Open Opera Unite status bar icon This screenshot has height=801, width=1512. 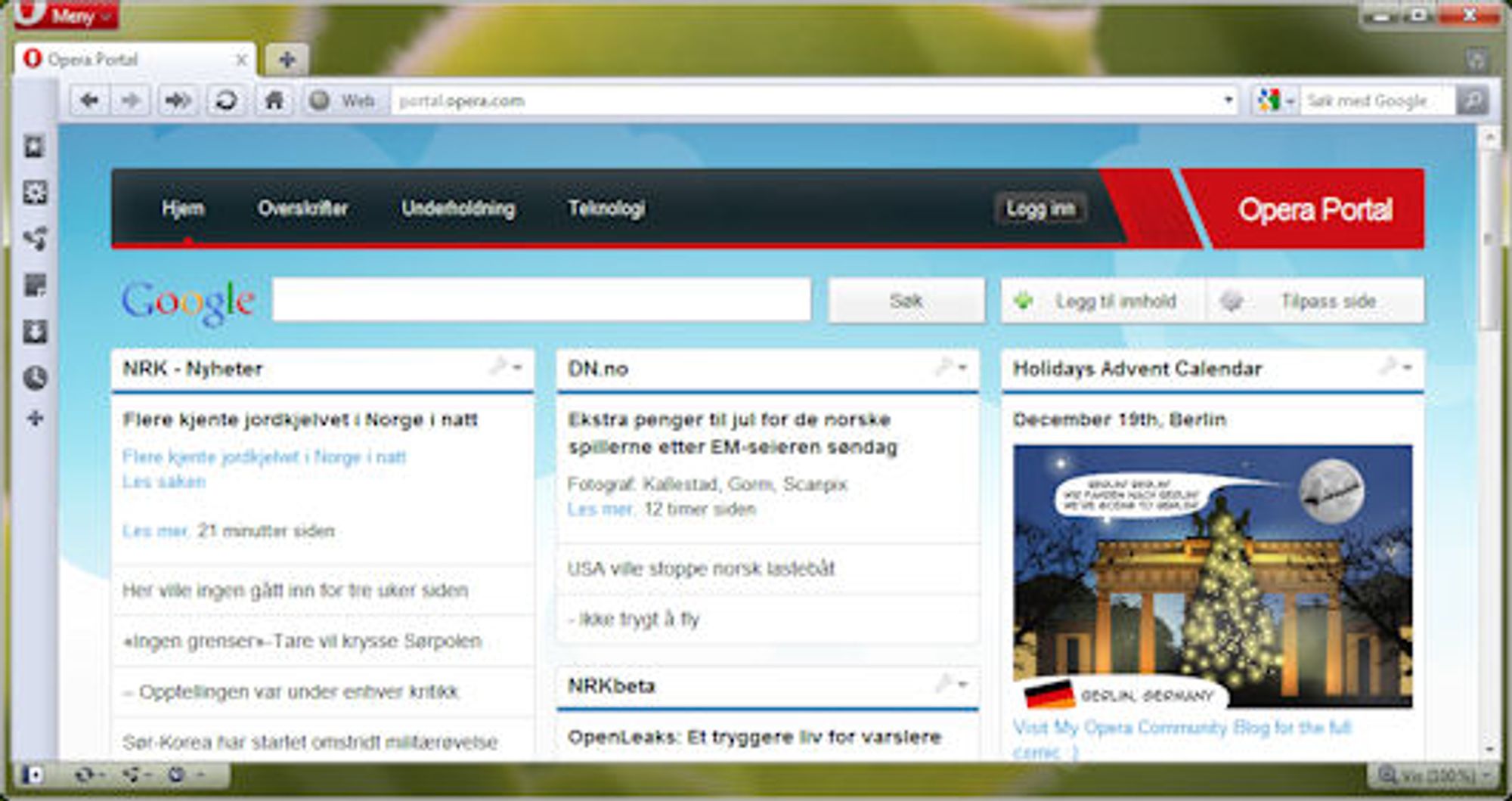[136, 775]
